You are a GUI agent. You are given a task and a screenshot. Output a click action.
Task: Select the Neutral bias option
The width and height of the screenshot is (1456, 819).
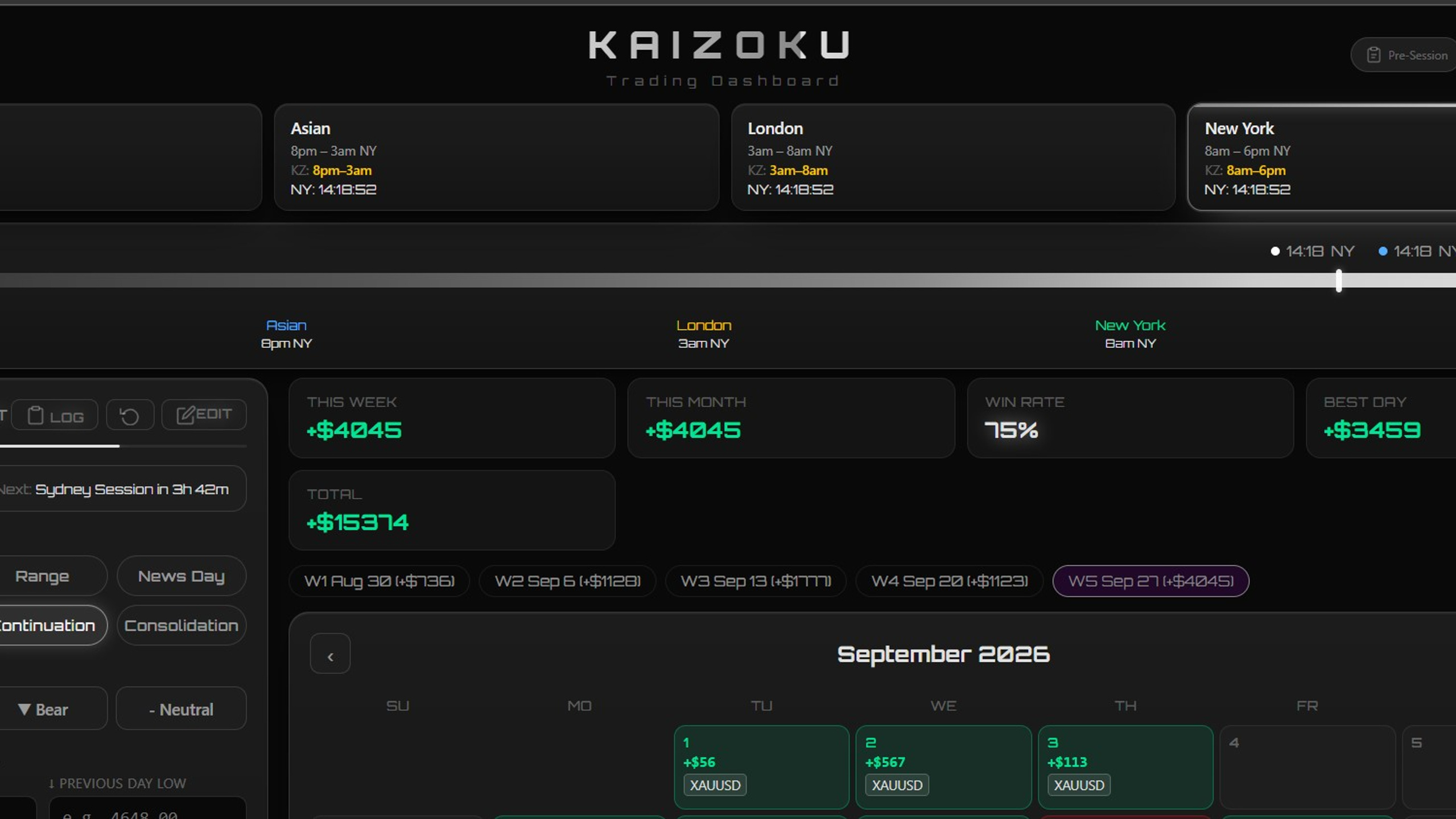[181, 709]
